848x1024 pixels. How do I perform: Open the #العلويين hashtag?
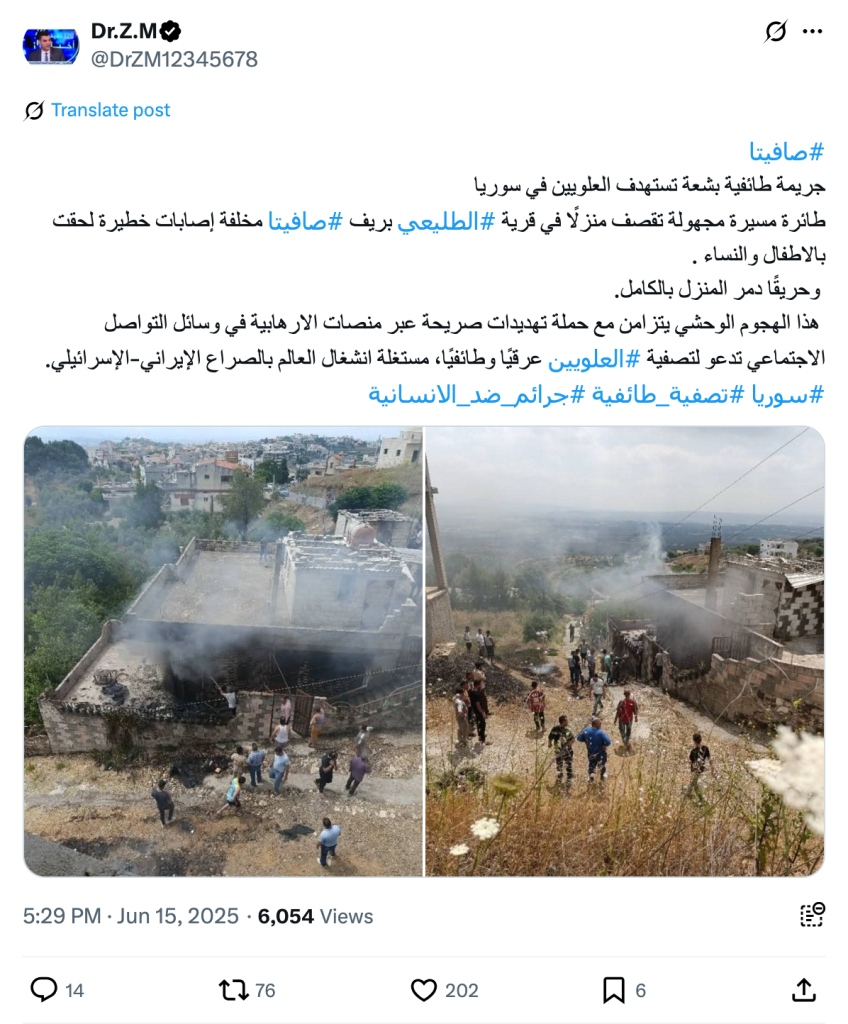pyautogui.click(x=594, y=359)
